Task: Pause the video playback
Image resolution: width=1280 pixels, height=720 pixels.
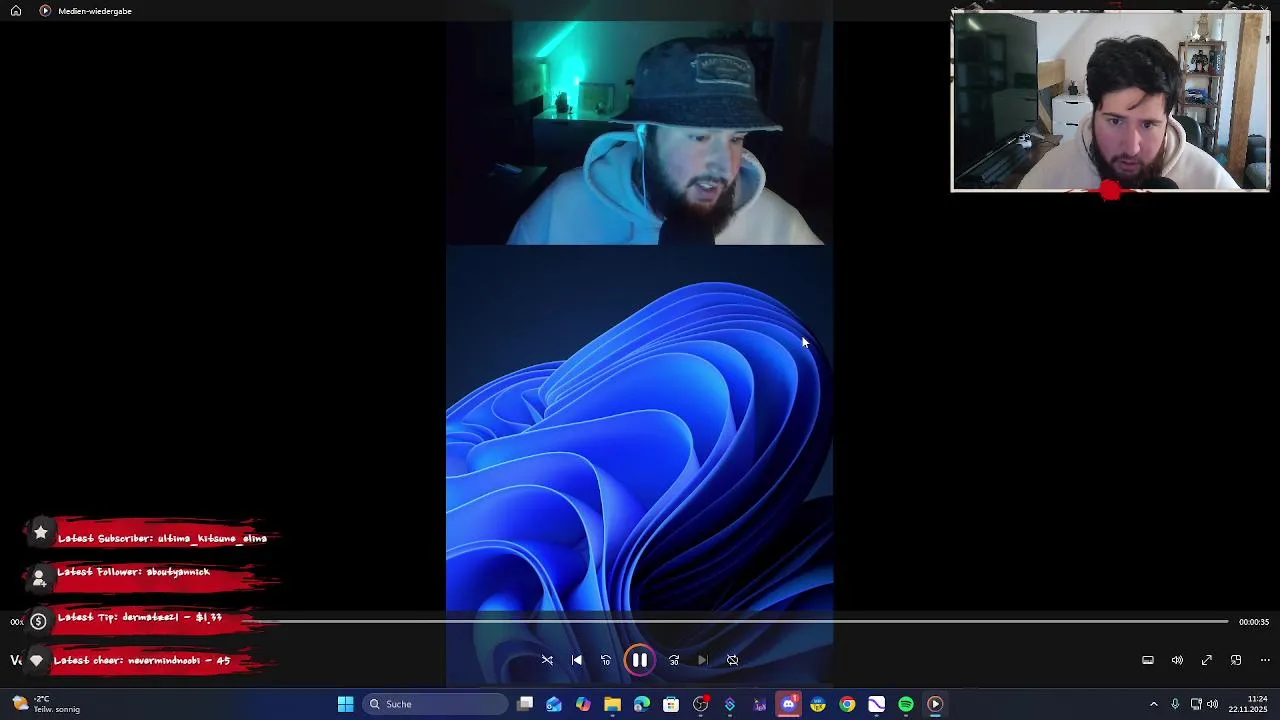Action: (x=639, y=660)
